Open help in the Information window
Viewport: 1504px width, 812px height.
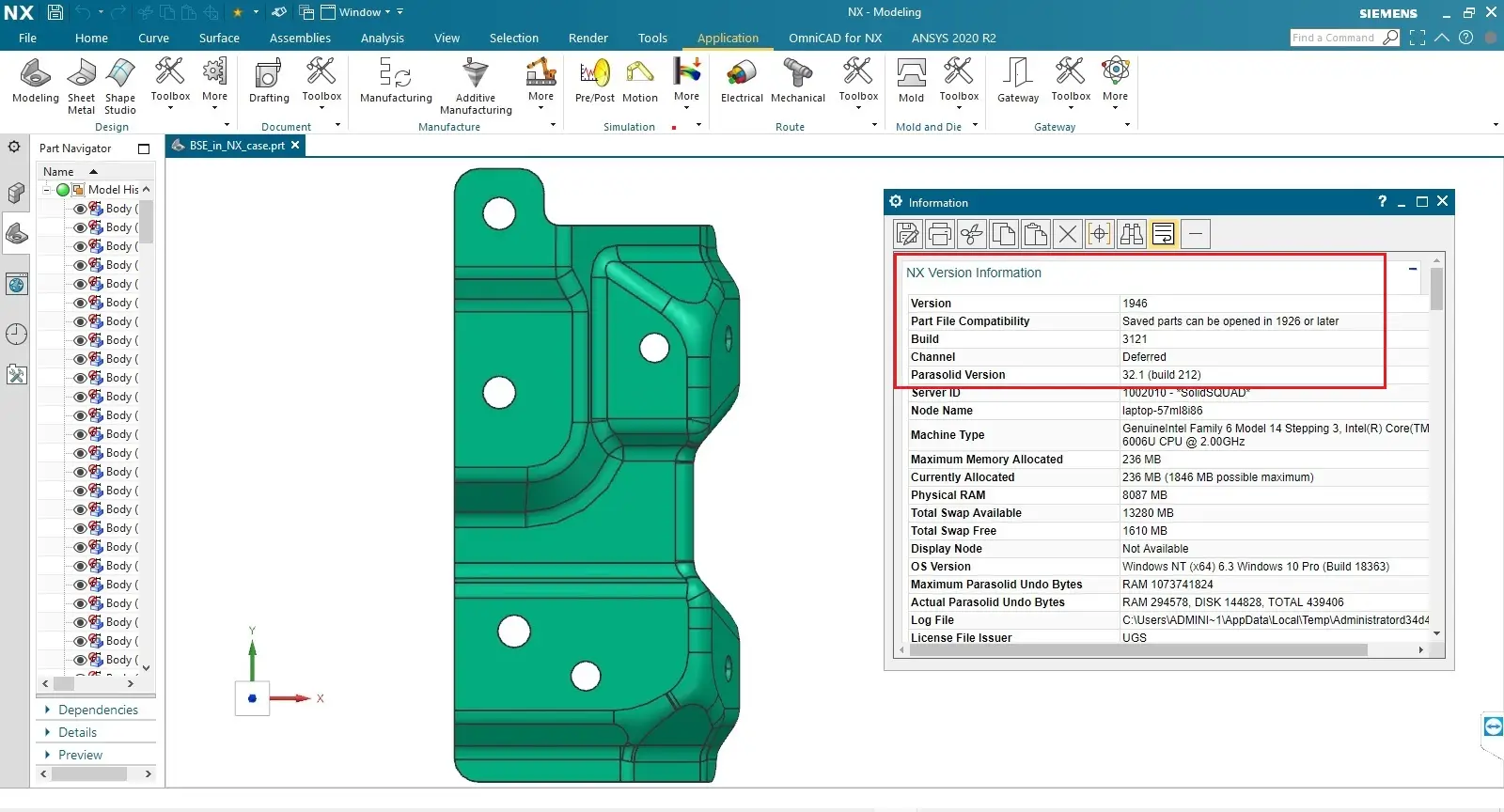click(1382, 201)
